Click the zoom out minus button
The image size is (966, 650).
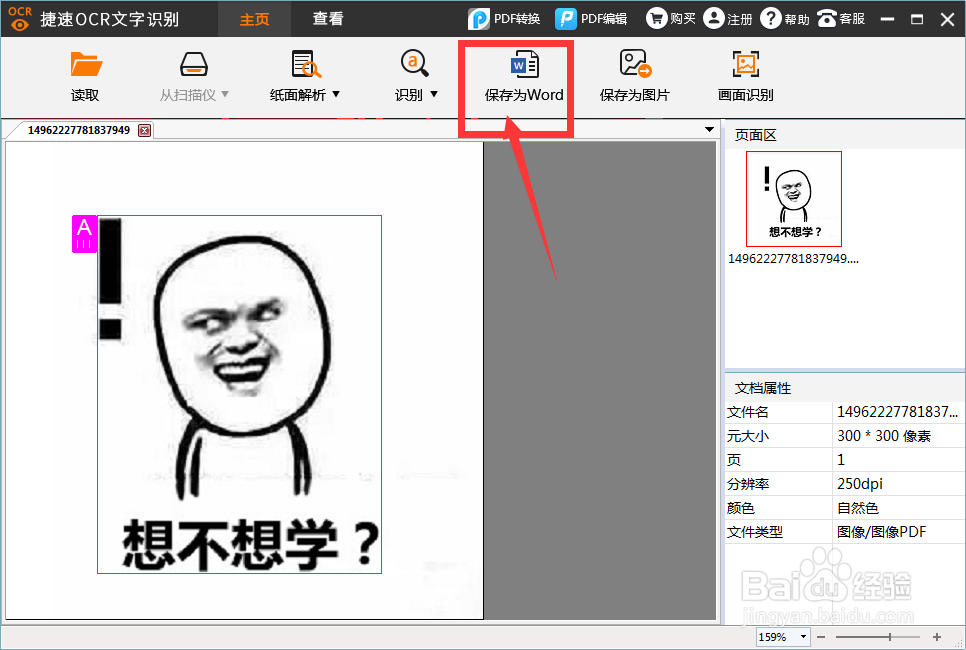tap(821, 636)
